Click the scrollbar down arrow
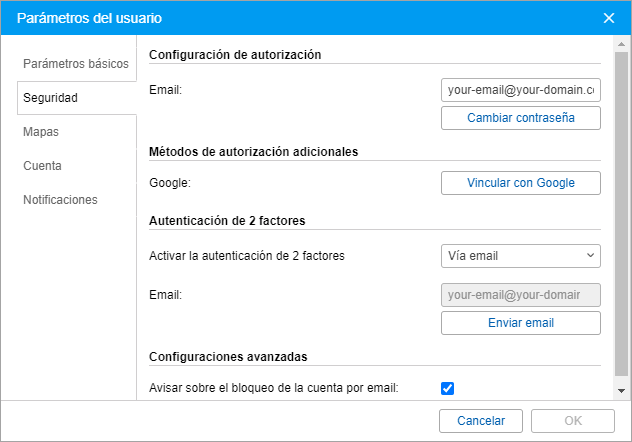This screenshot has height=442, width=632. [621, 391]
